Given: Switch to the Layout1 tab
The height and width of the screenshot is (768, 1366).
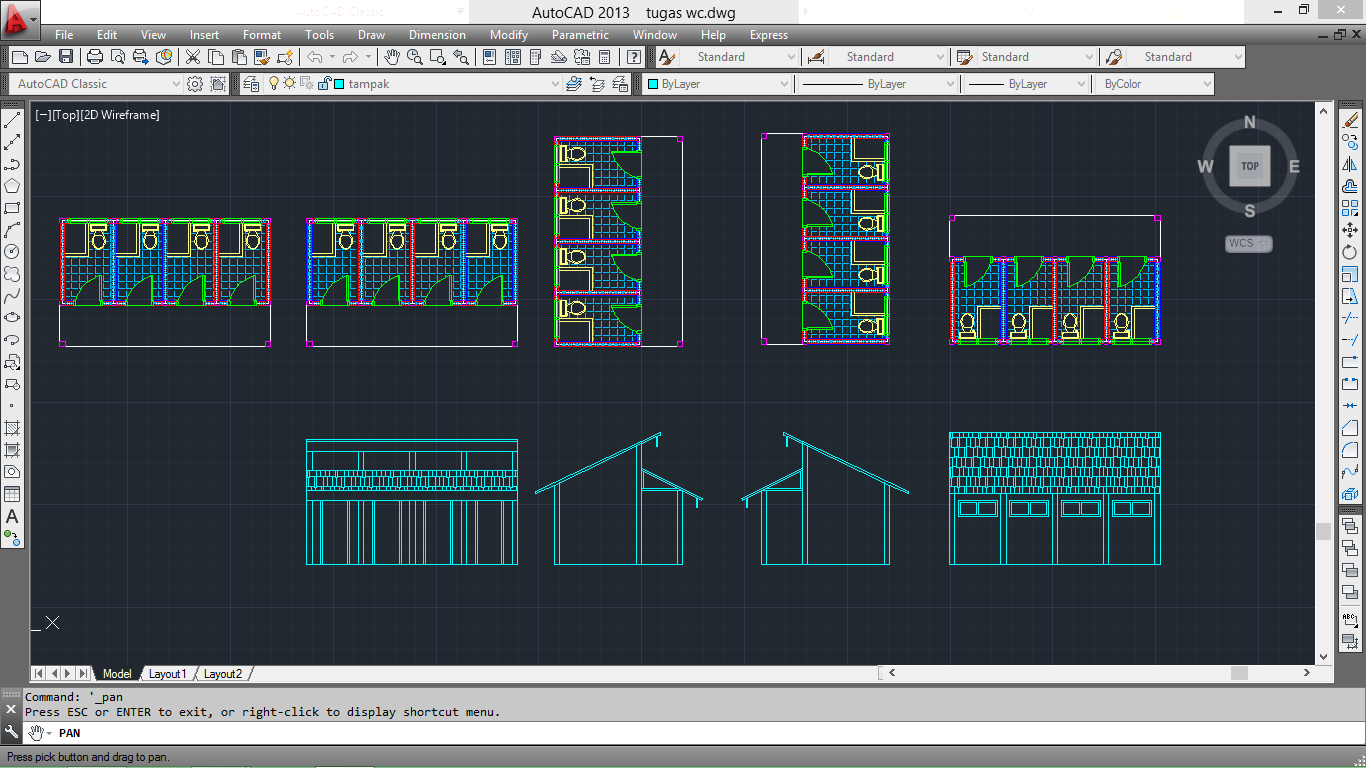Looking at the screenshot, I should click(168, 673).
